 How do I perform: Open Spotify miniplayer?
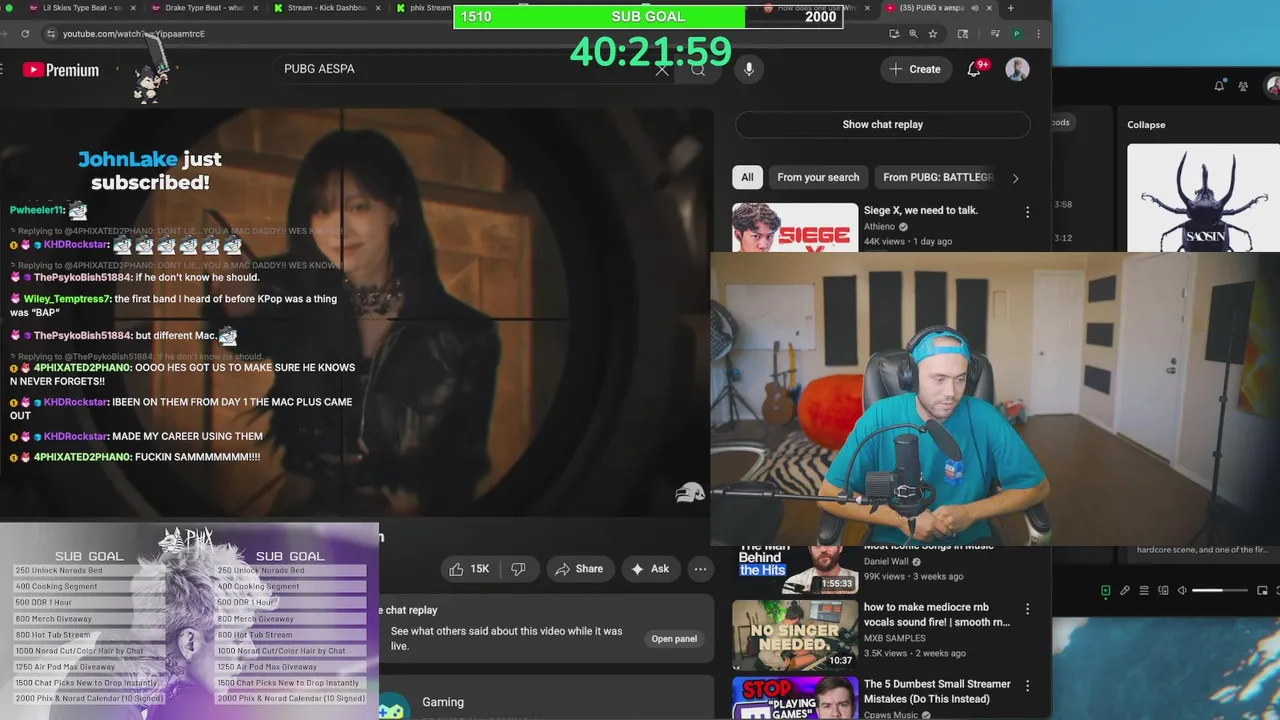(x=1262, y=590)
